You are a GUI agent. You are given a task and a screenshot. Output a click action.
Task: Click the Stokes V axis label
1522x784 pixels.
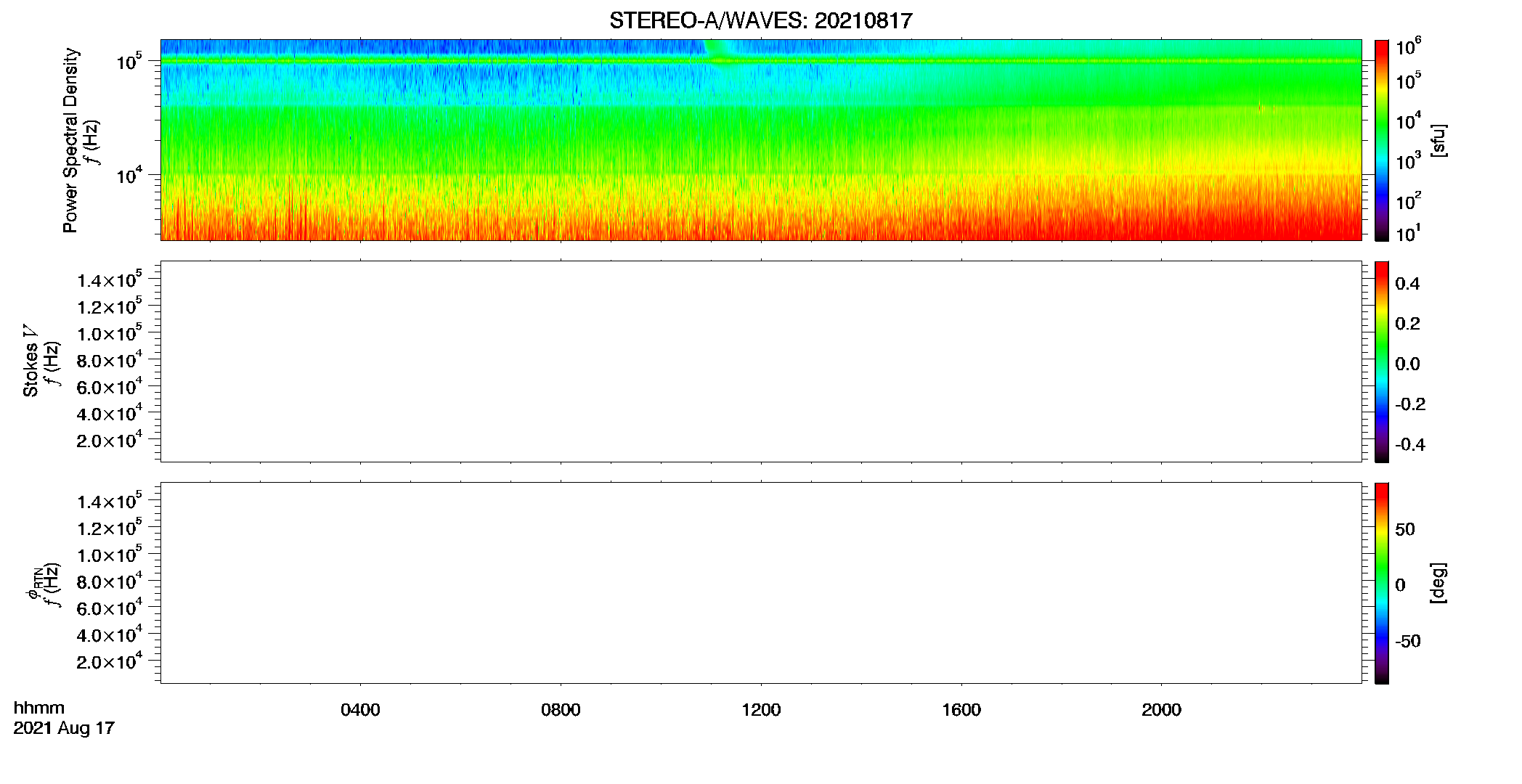click(30, 361)
